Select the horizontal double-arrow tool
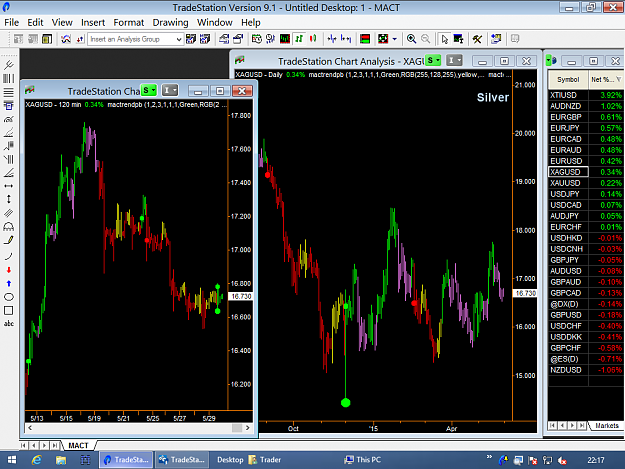Screen dimensions: 625x469 pos(8,186)
